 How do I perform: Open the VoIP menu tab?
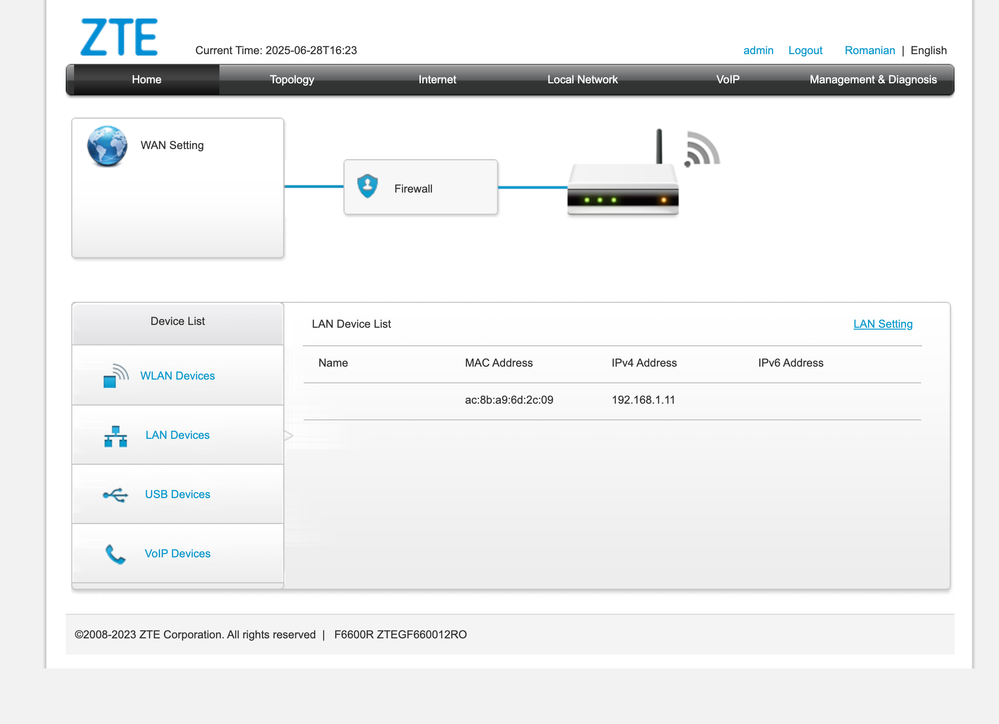(x=728, y=80)
